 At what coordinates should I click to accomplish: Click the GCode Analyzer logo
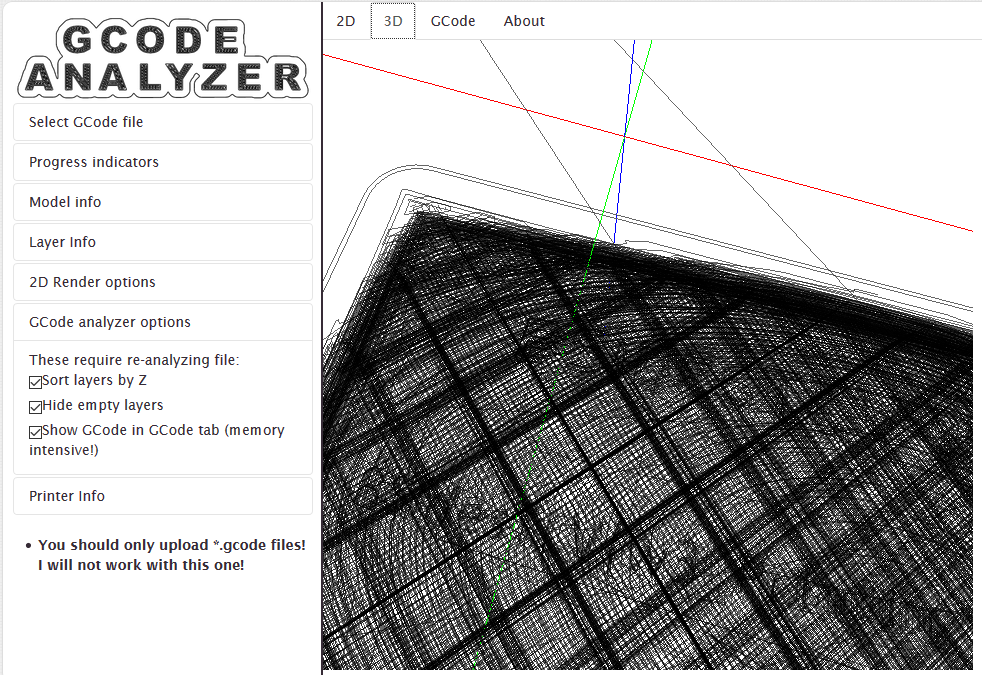[x=163, y=58]
